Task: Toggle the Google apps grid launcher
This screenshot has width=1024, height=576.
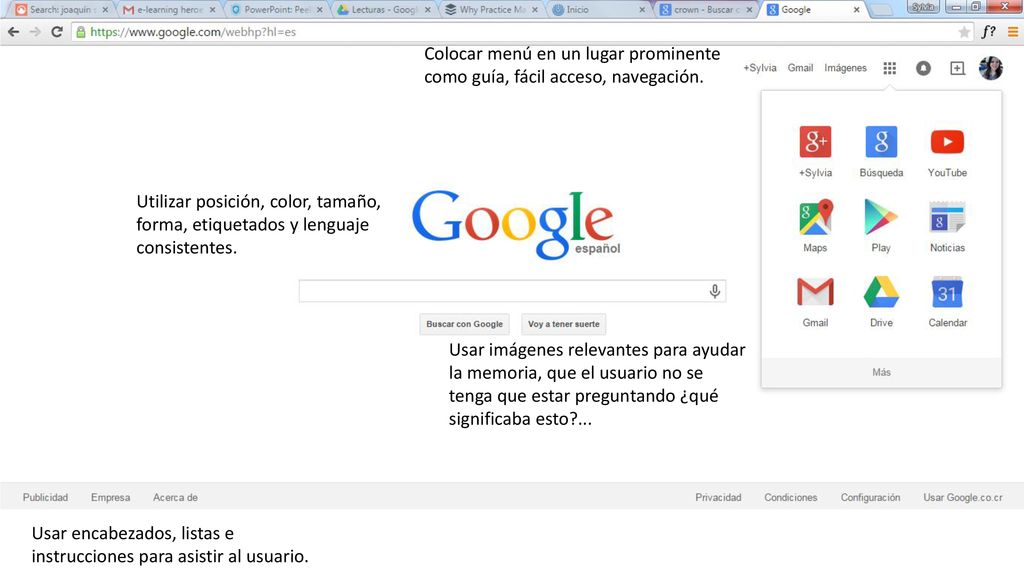Action: tap(889, 68)
